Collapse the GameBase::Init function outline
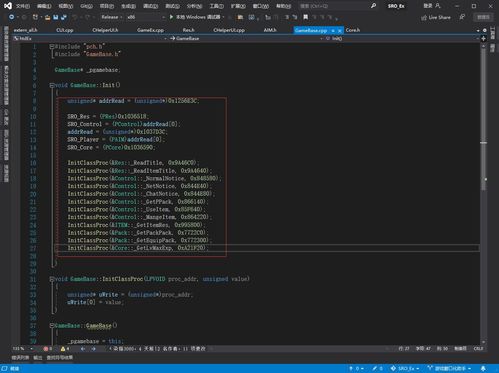The image size is (499, 373). click(x=52, y=85)
